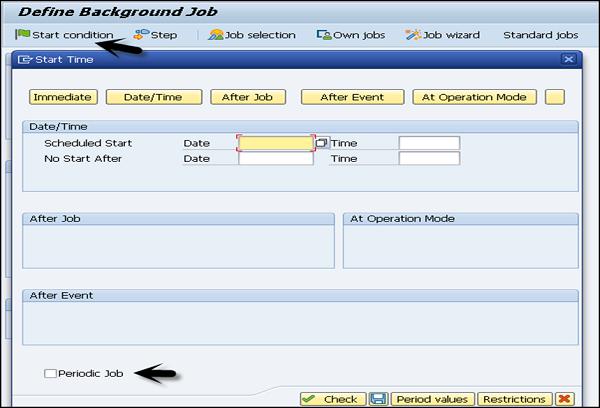Focus the Scheduled Start Date field
This screenshot has width=600, height=408.
tap(276, 143)
